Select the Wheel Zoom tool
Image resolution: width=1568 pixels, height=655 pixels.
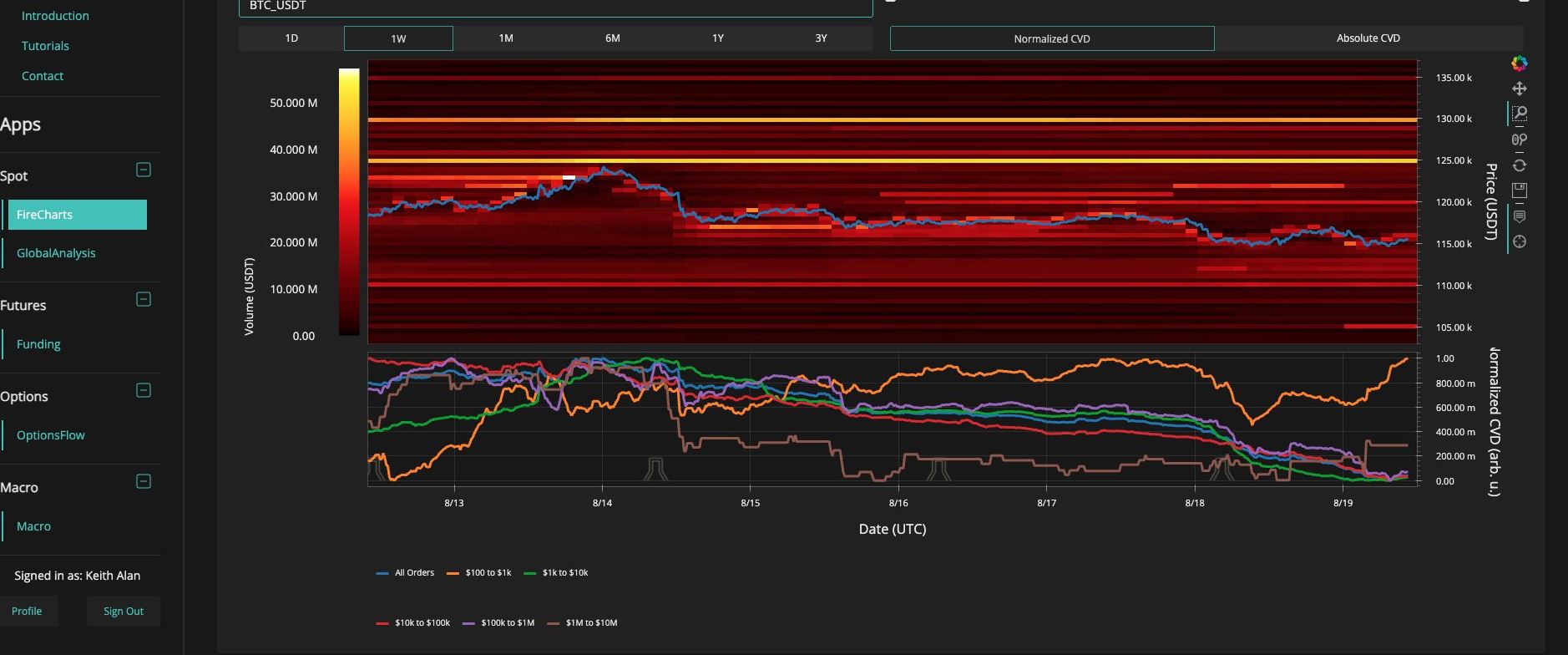point(1520,140)
